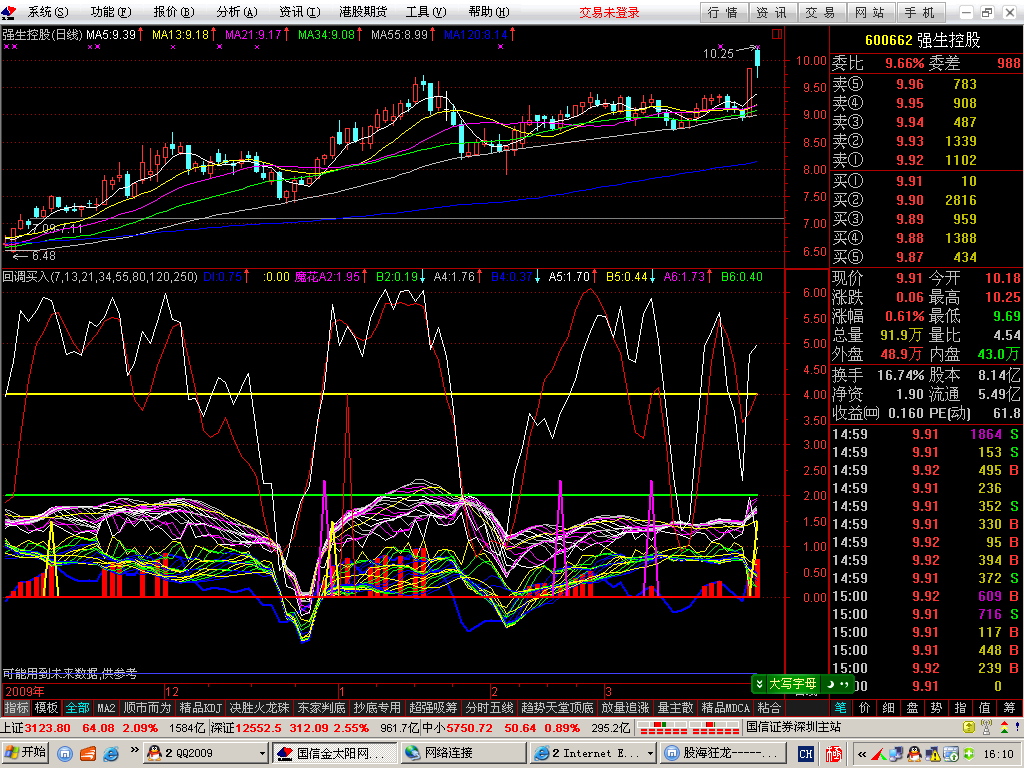Click the red input-method icon on taskbar
1024x768 pixels.
tap(833, 754)
